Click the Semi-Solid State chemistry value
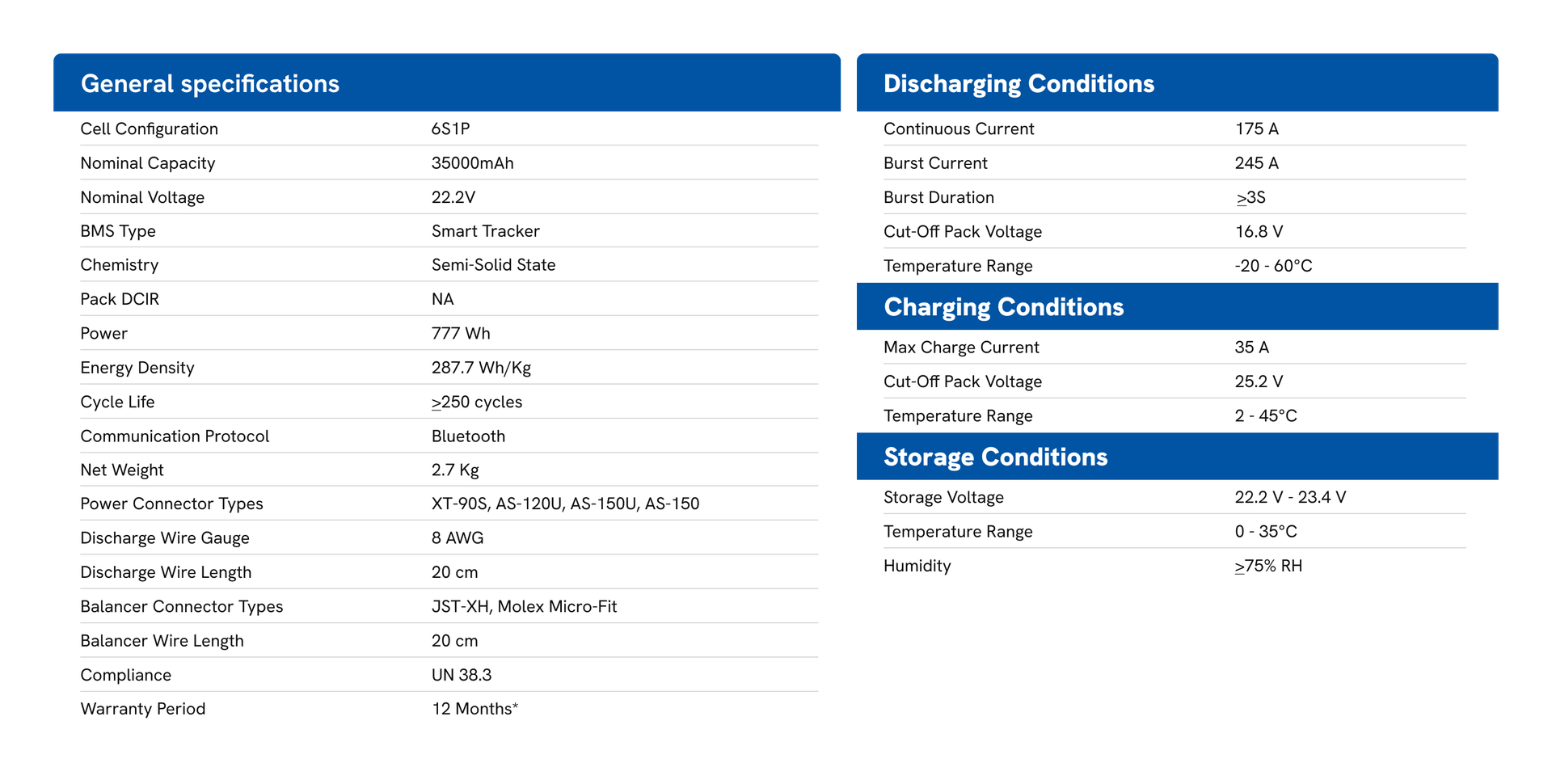 pos(493,265)
